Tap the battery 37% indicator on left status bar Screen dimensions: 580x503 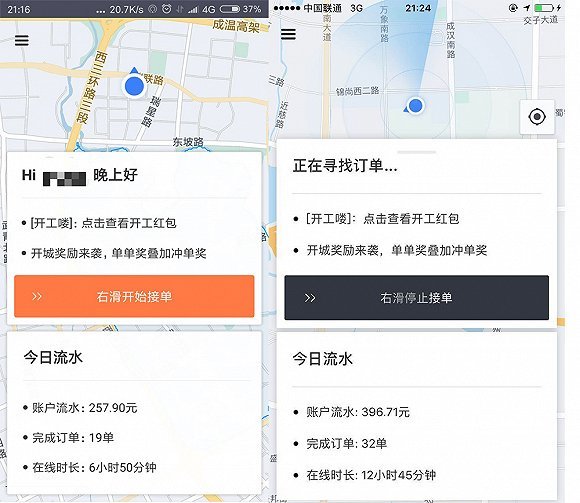click(x=241, y=9)
